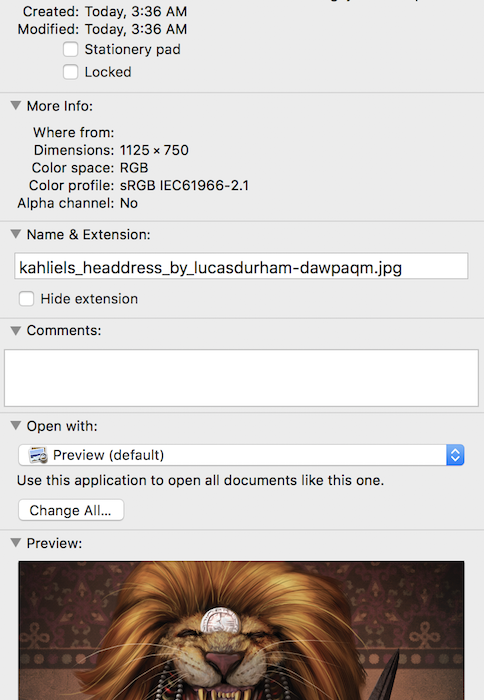Screen dimensions: 484x700
Task: Open the Preview (default) application dropdown
Action: pyautogui.click(x=241, y=455)
